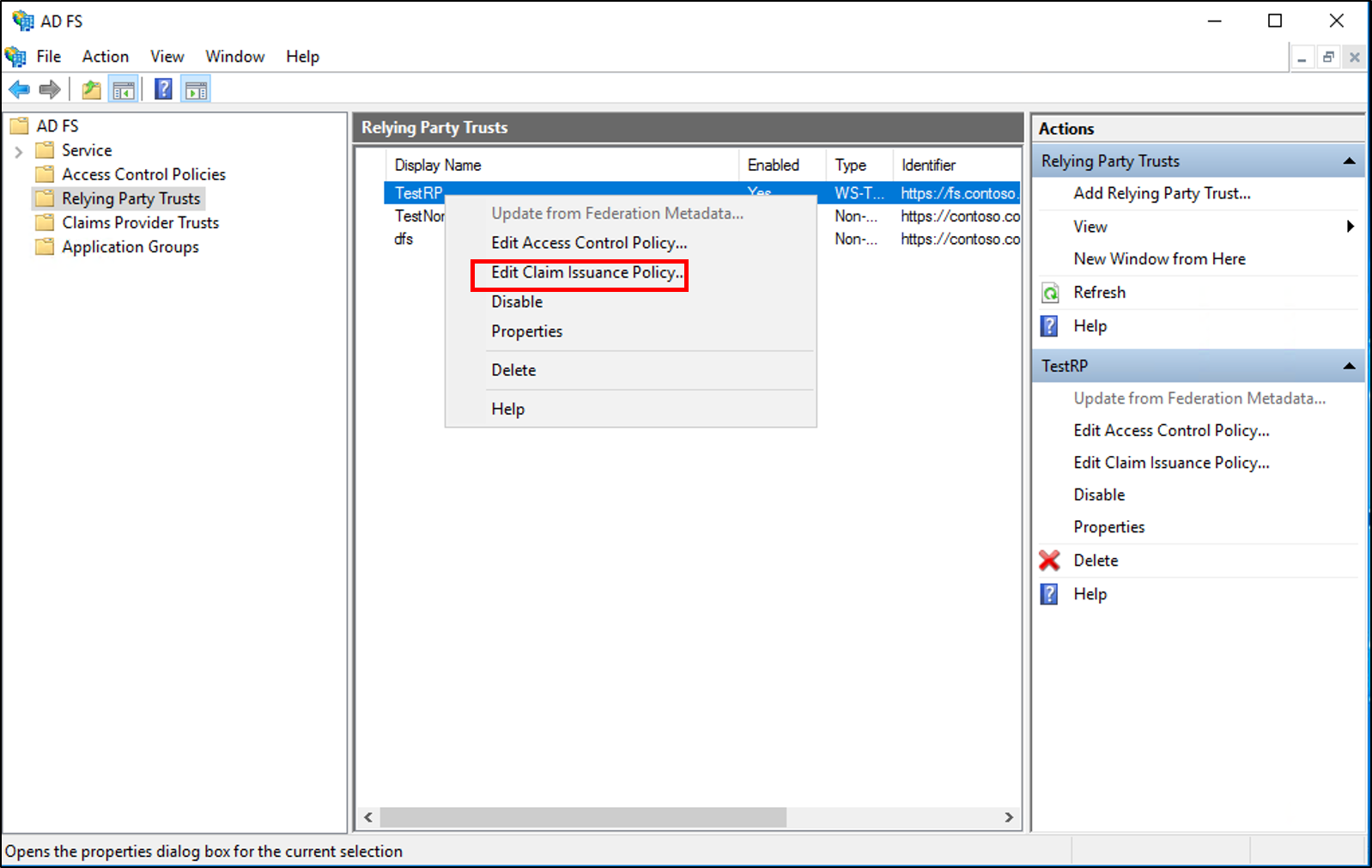The height and width of the screenshot is (868, 1372).
Task: Click the horizontal scrollbar thumb in list pane
Action: pos(583,817)
